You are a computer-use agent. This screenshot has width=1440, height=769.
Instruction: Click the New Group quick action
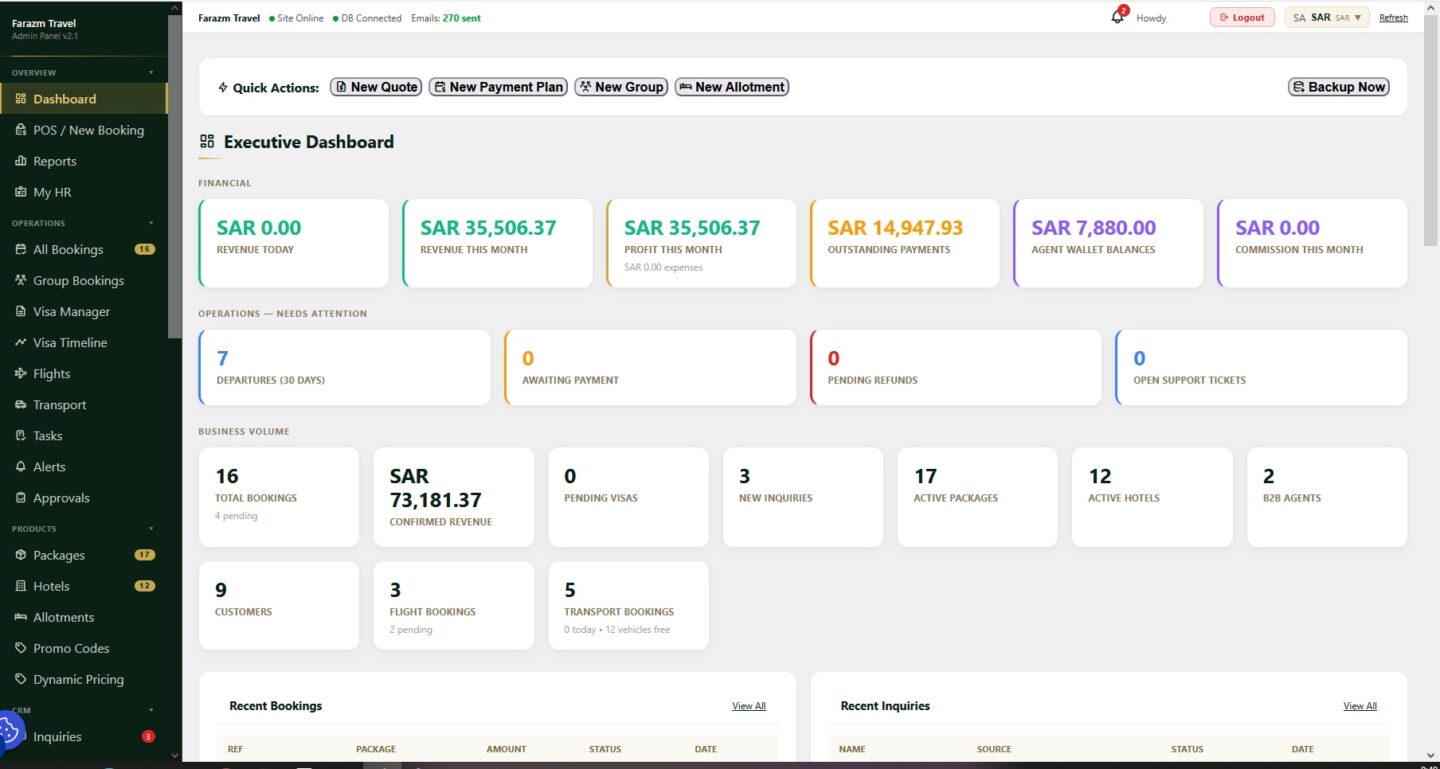[x=621, y=87]
